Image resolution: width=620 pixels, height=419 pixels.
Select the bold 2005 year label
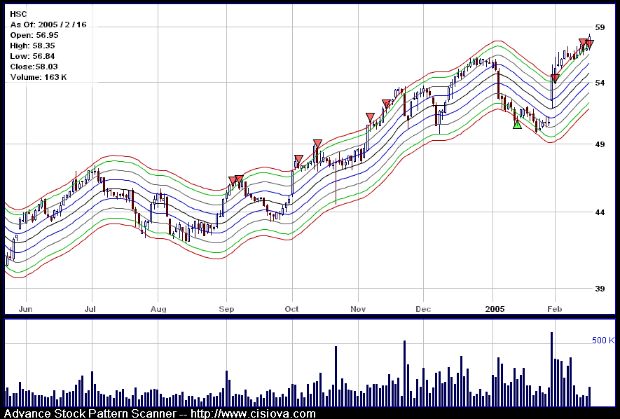[495, 309]
